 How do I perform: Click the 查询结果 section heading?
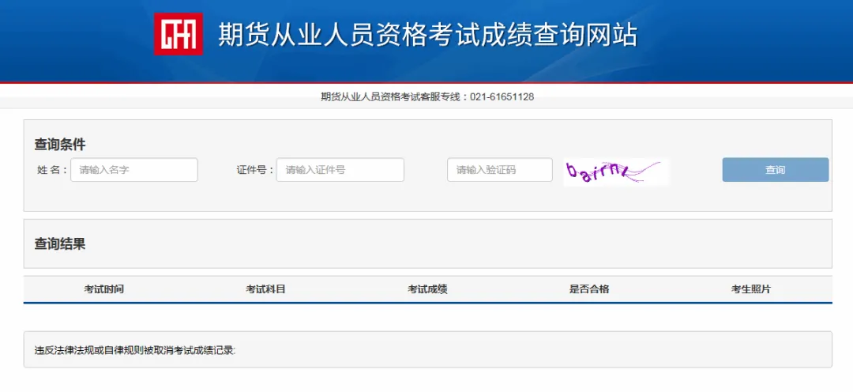tap(60, 244)
